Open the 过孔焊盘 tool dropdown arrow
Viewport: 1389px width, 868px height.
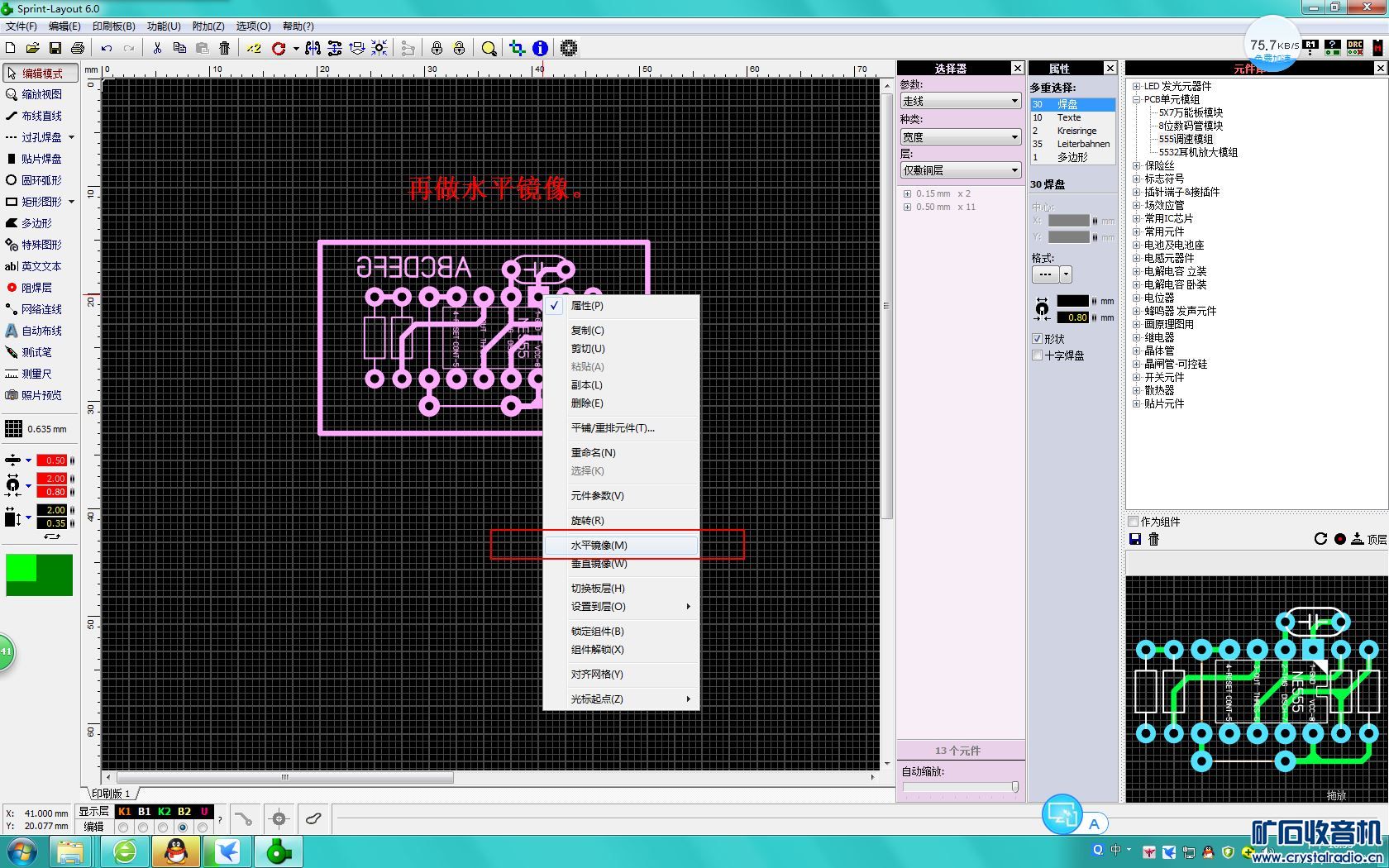71,137
